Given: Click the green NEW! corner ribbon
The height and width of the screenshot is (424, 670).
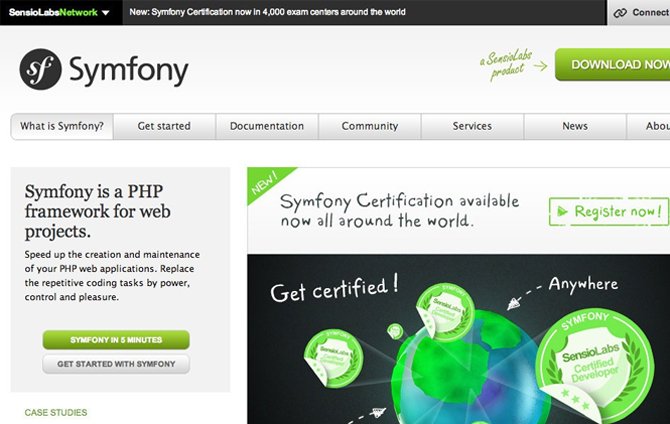Looking at the screenshot, I should coord(265,182).
